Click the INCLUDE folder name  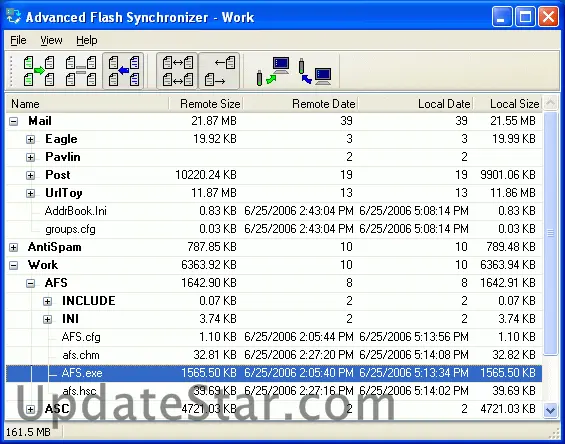89,301
